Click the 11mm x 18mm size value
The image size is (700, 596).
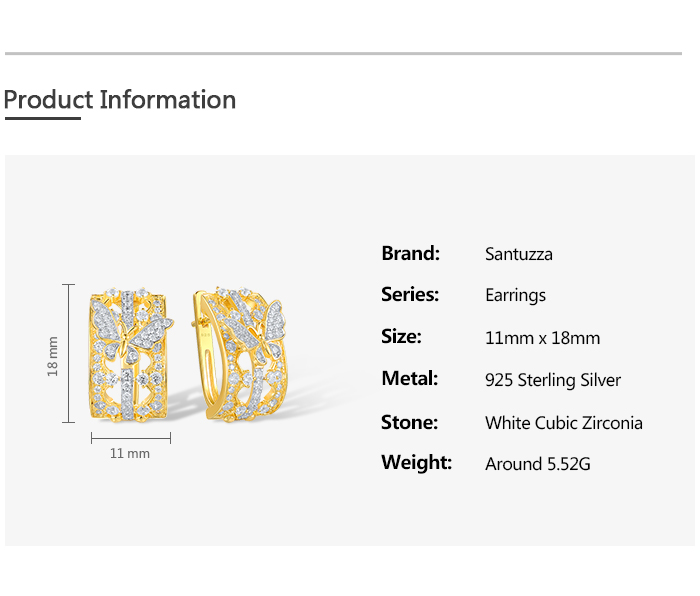pos(542,338)
